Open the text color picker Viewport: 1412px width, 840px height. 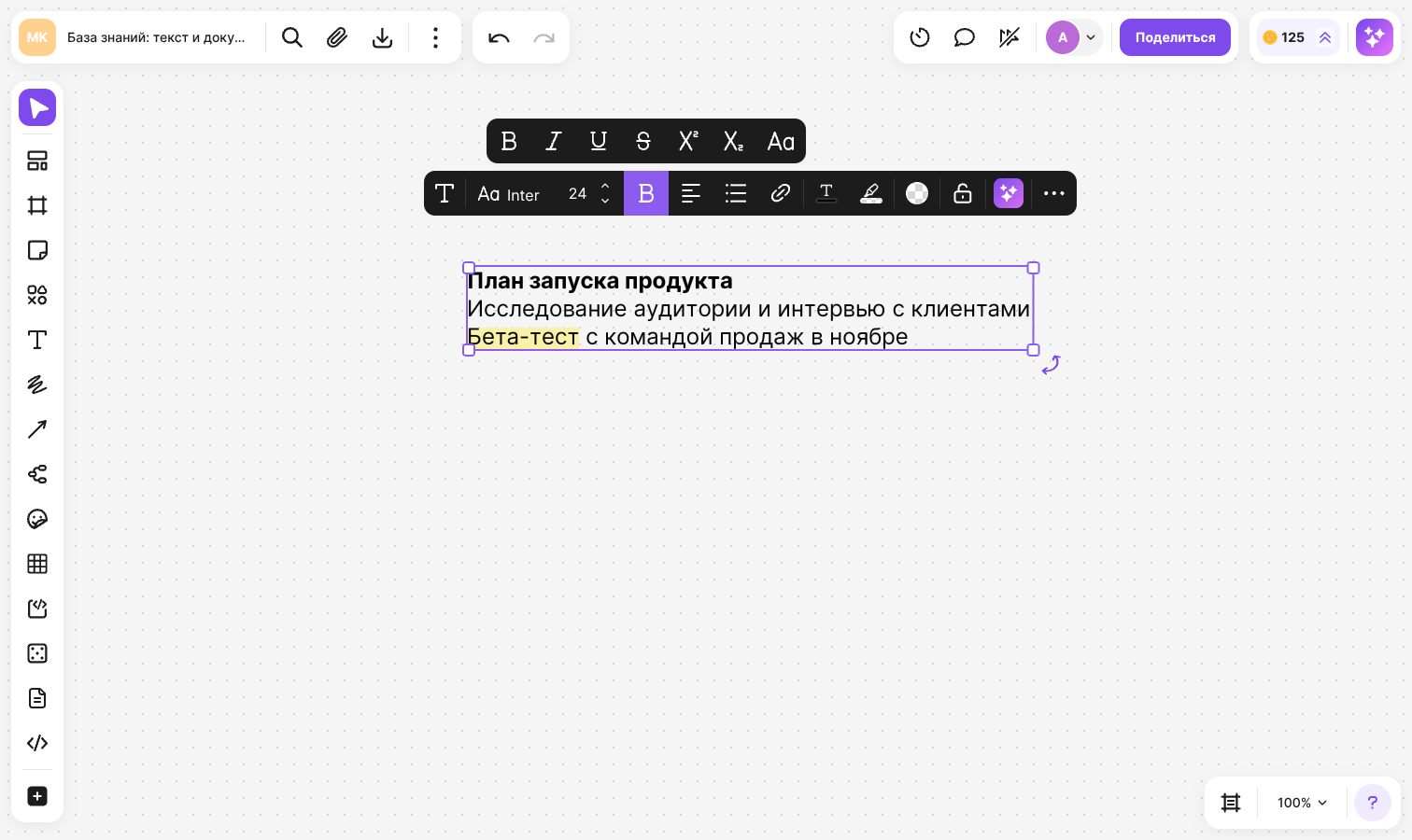pyautogui.click(x=826, y=193)
